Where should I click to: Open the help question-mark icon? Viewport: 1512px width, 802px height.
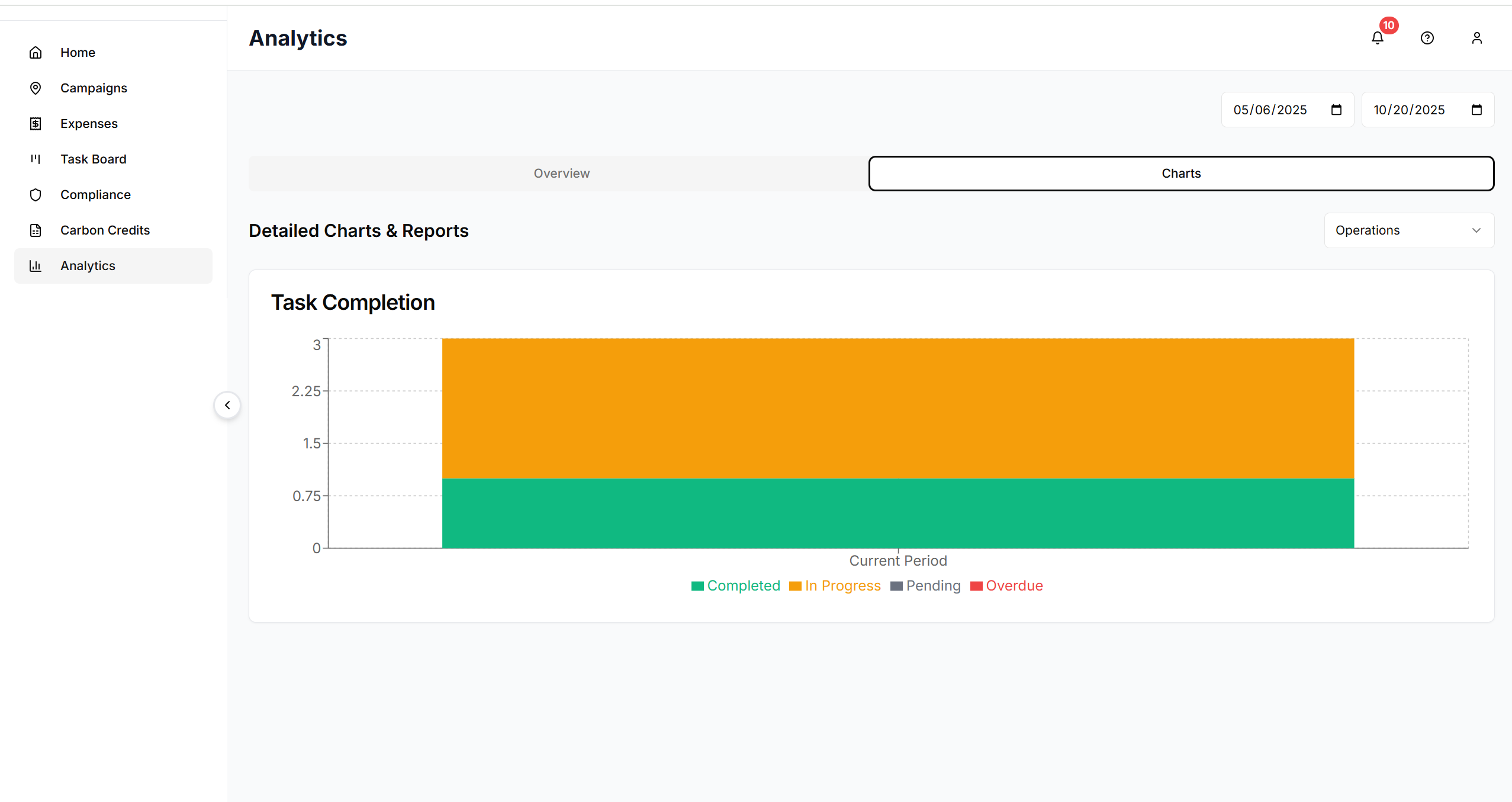1427,39
